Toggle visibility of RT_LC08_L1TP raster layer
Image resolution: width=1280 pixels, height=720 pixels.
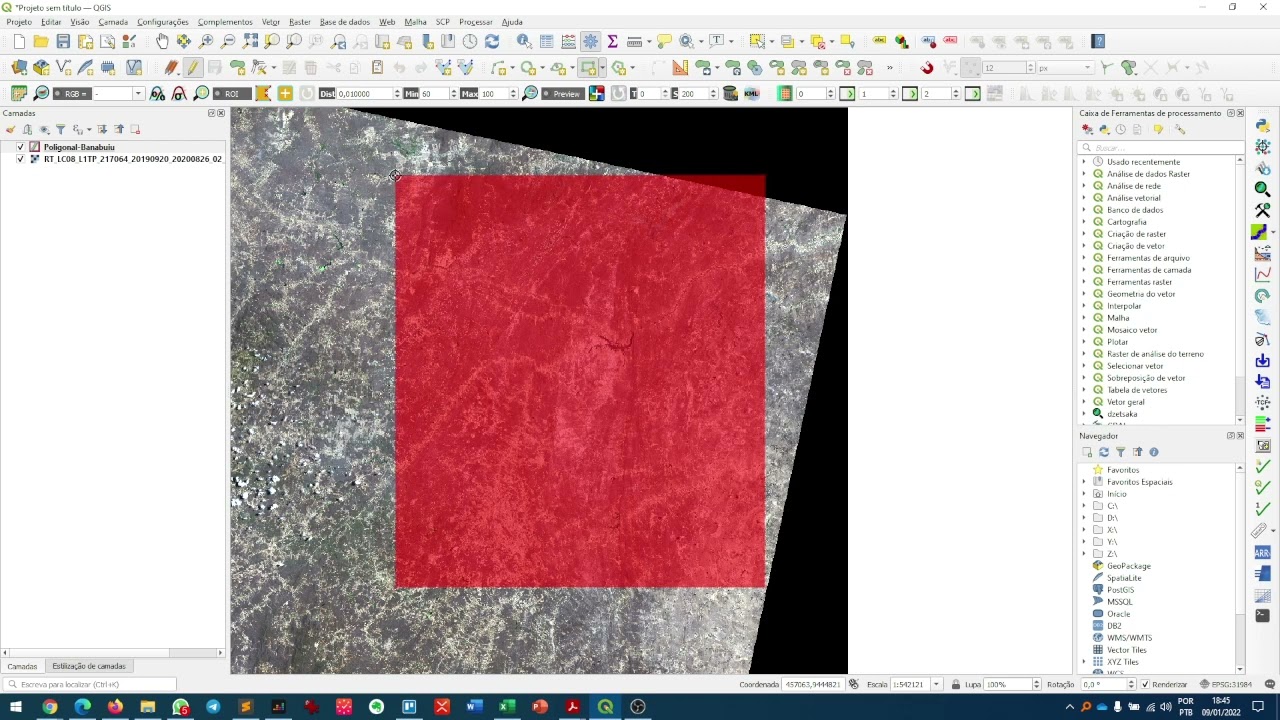[x=20, y=159]
